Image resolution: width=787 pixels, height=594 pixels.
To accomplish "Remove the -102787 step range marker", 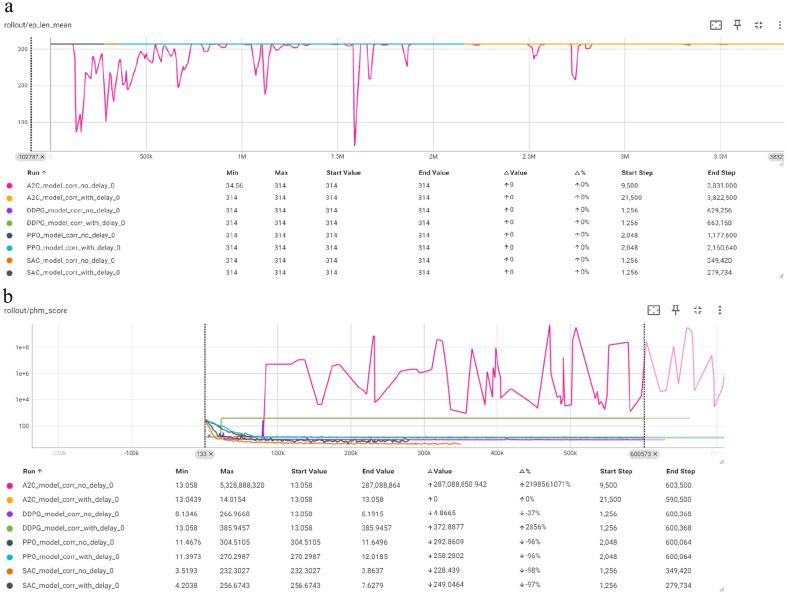I will pos(43,157).
